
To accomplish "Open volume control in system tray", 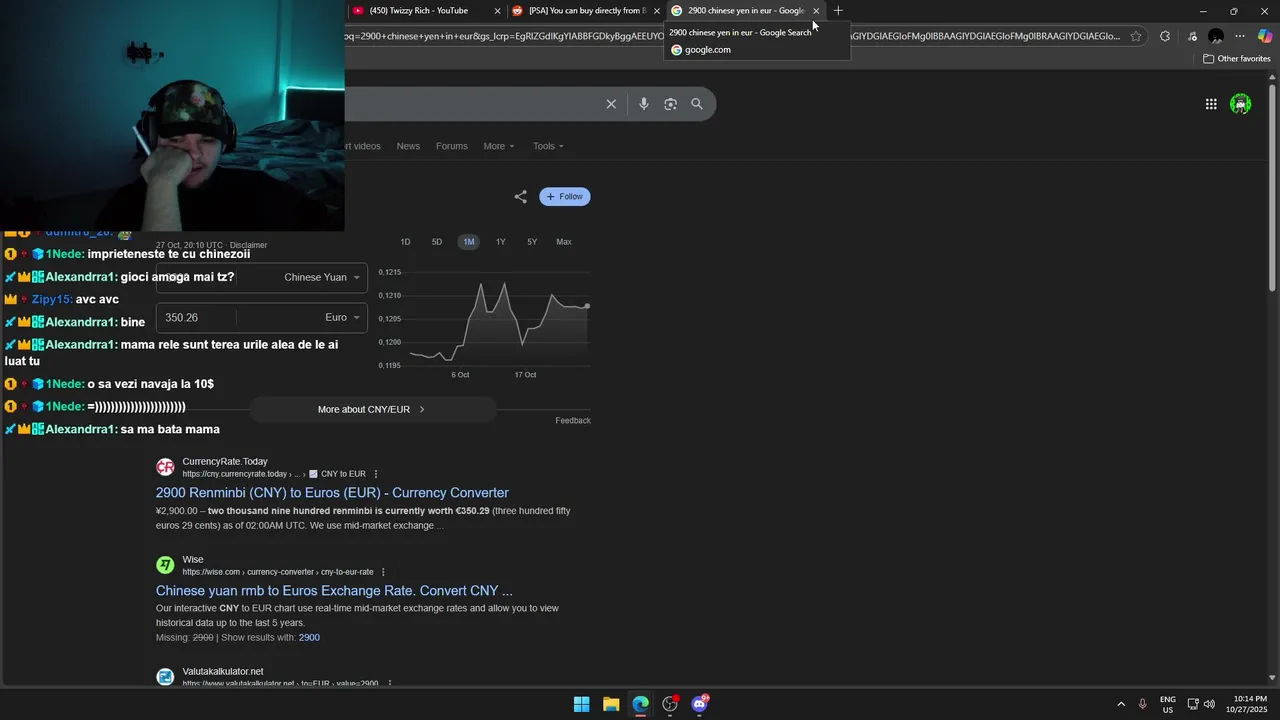I will (1210, 704).
